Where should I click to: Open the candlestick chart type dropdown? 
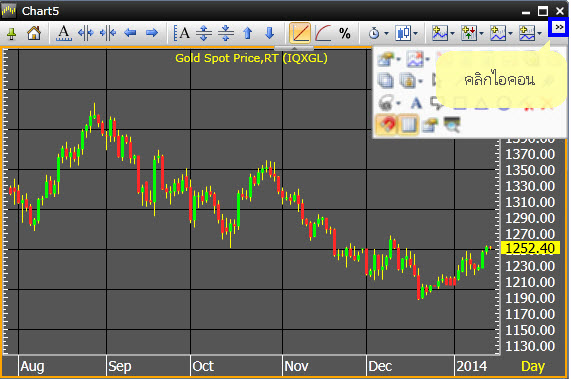click(406, 33)
